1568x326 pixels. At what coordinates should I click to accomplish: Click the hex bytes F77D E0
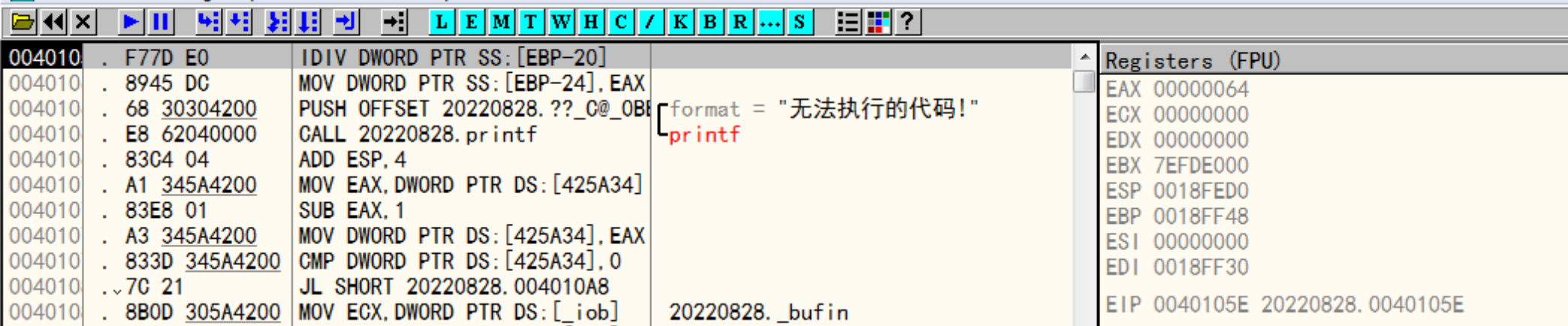pos(167,57)
